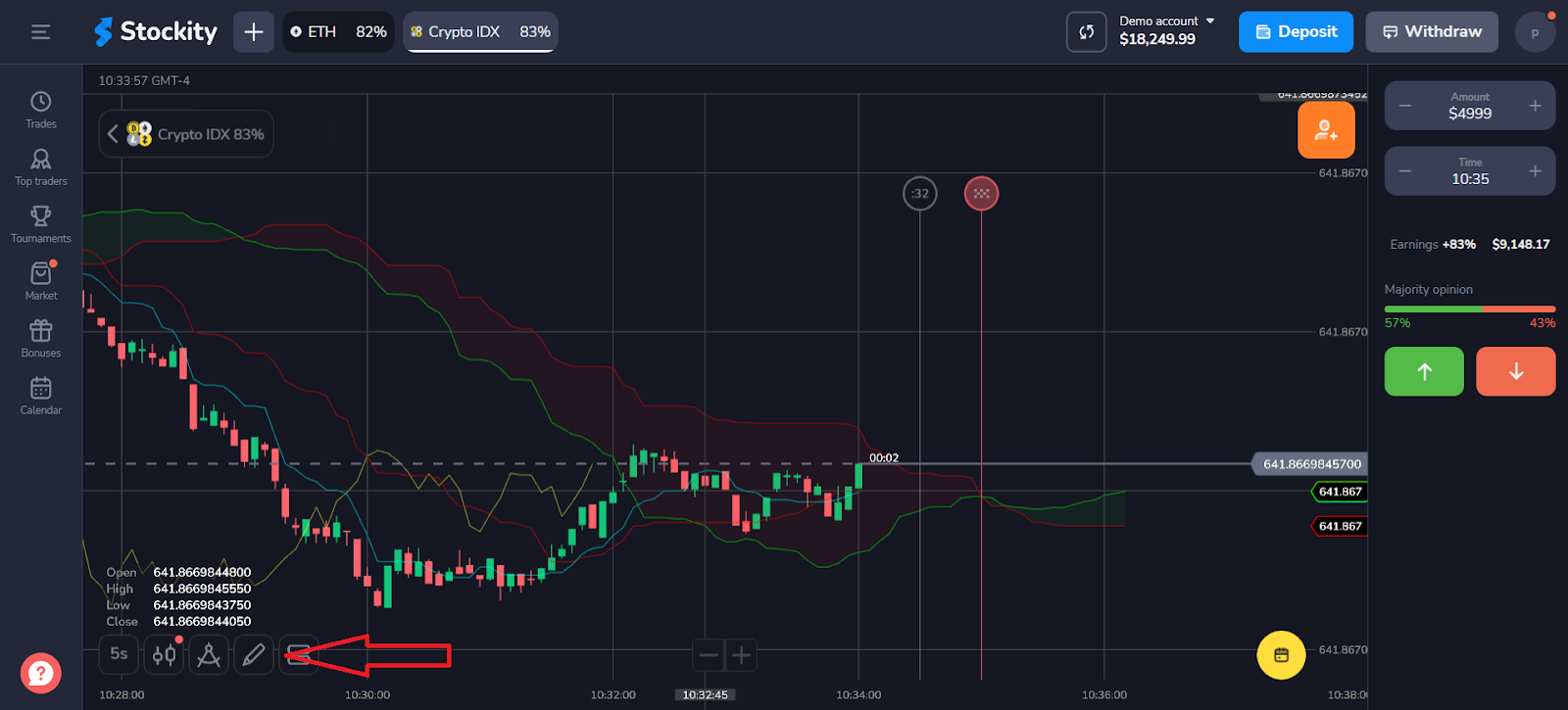Open the help support chat bubble
This screenshot has height=710, width=1568.
[40, 673]
